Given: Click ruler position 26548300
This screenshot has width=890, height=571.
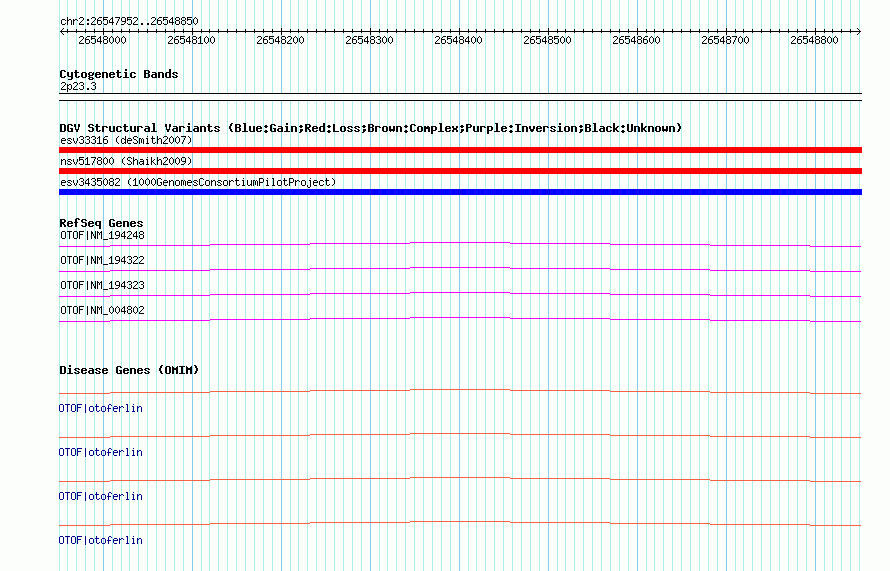Looking at the screenshot, I should (x=370, y=40).
